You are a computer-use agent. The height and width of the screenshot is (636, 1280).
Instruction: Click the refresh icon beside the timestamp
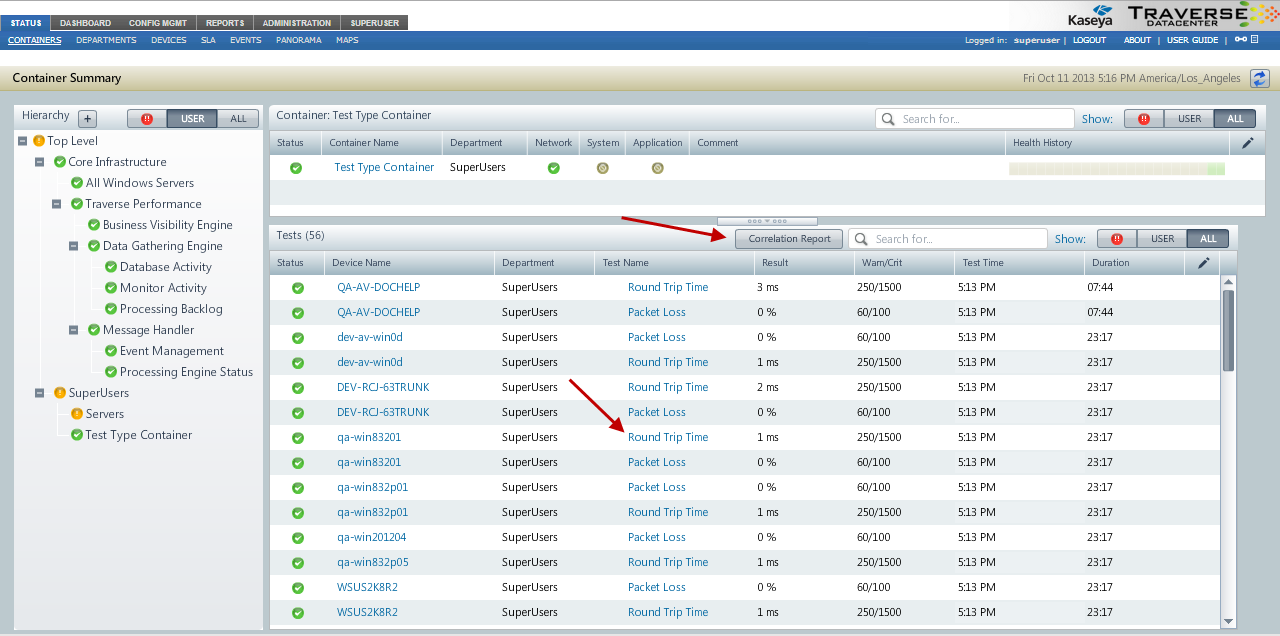click(x=1259, y=78)
